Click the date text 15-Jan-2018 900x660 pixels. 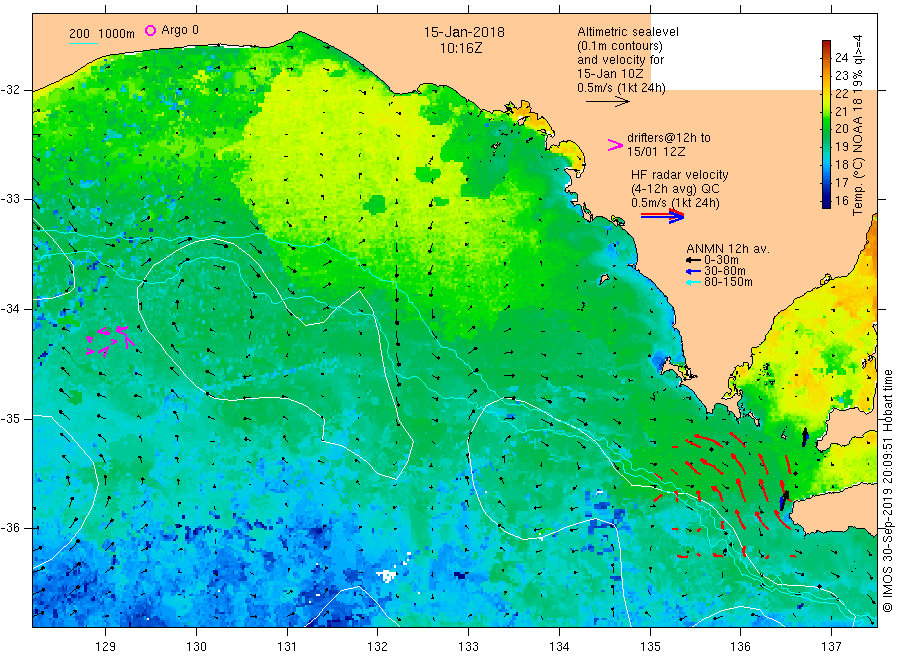464,32
